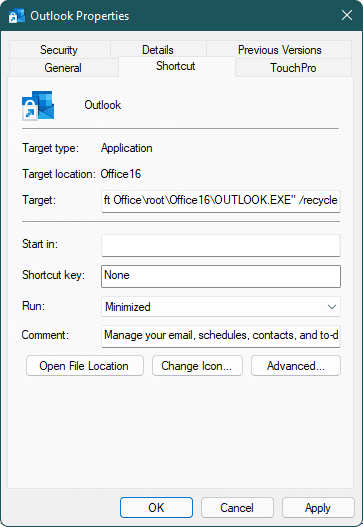Click the 'Application' target type value
This screenshot has height=527, width=363.
[127, 148]
